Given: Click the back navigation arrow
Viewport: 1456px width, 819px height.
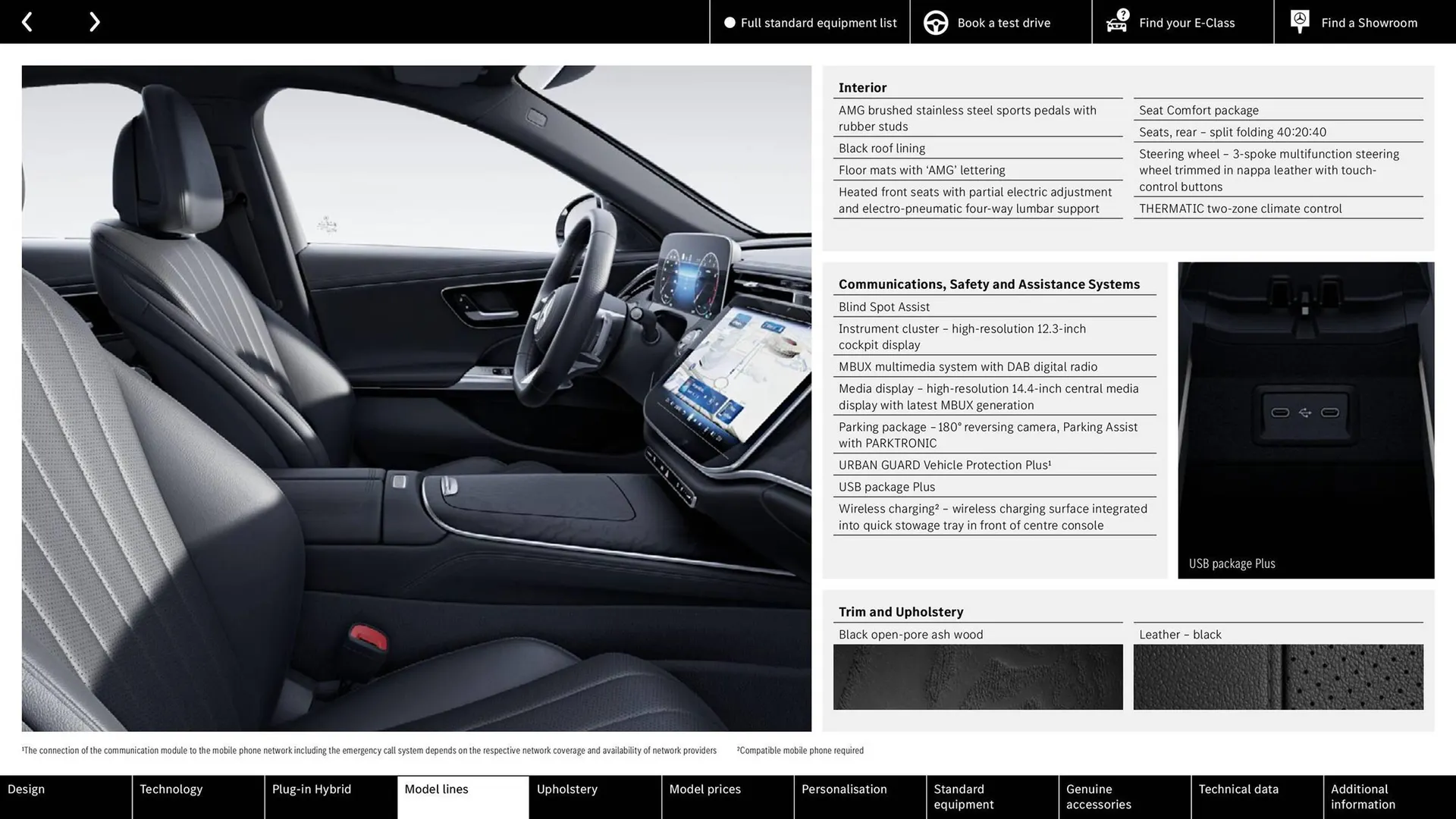Looking at the screenshot, I should pyautogui.click(x=27, y=21).
